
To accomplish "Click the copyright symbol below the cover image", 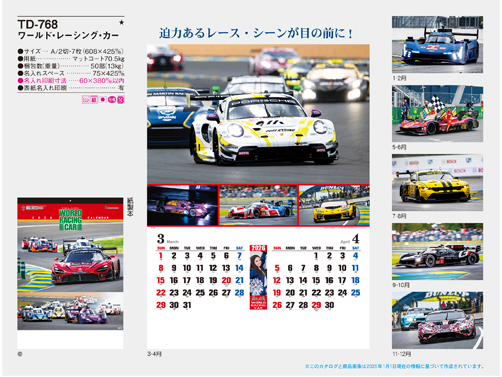I will tap(20, 354).
